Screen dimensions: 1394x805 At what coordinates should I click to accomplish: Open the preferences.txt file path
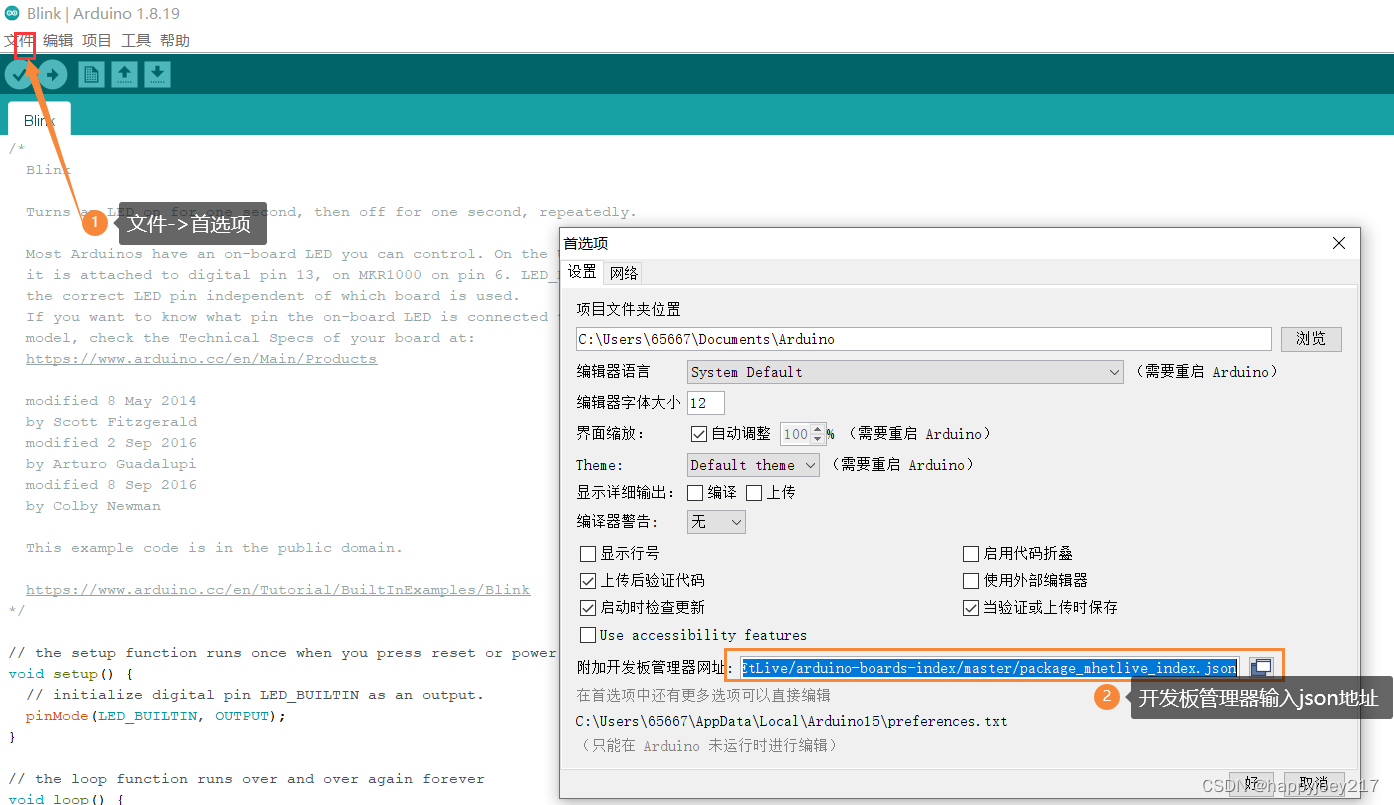tap(791, 721)
